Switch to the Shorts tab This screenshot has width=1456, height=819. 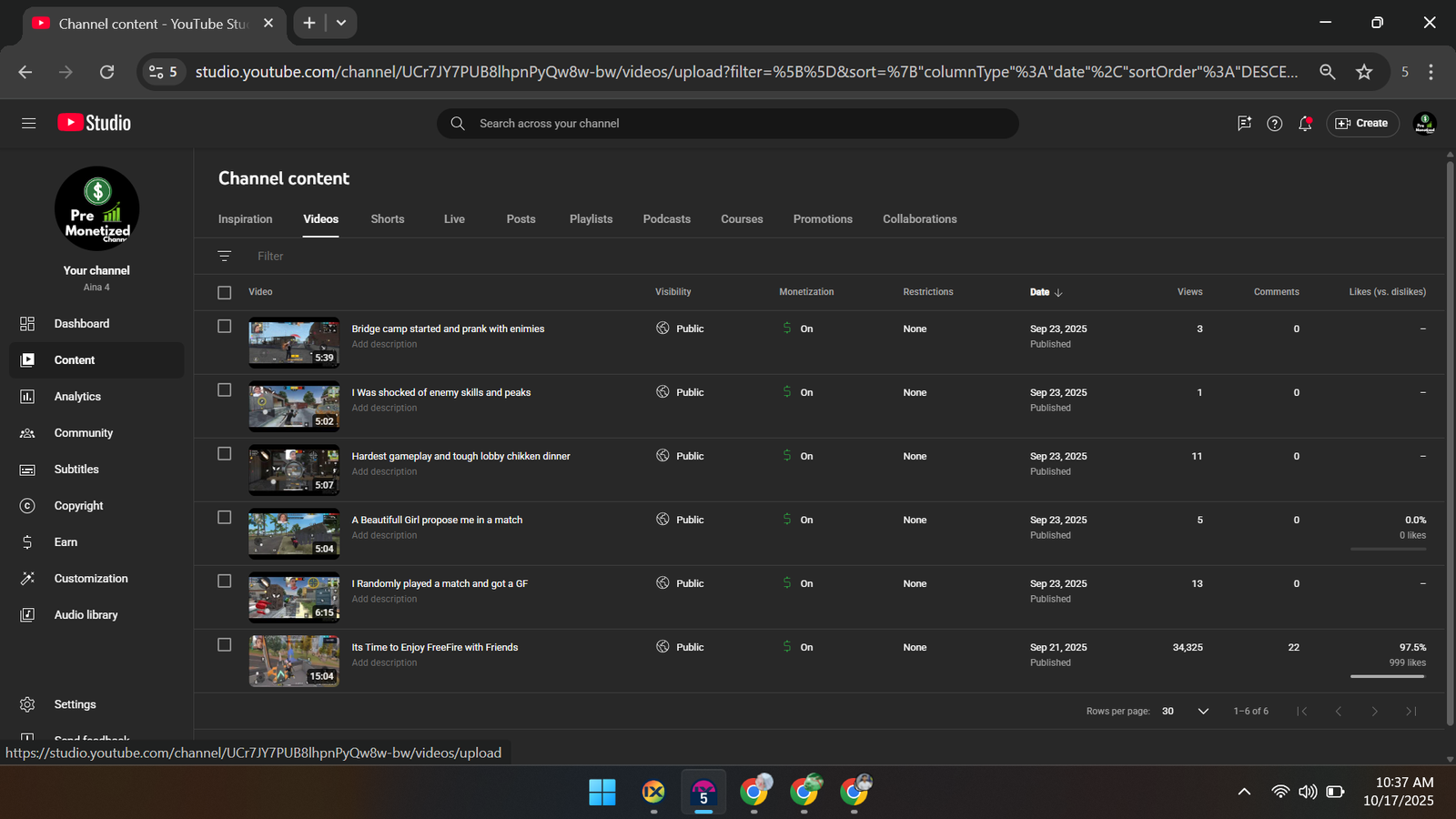click(x=388, y=219)
